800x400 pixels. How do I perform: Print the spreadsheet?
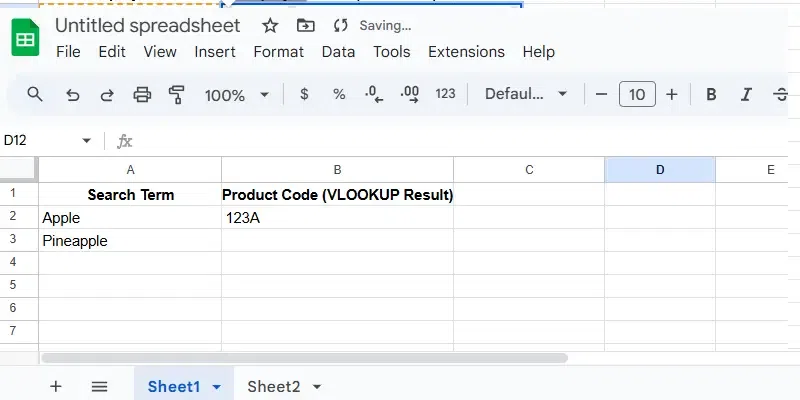coord(142,95)
